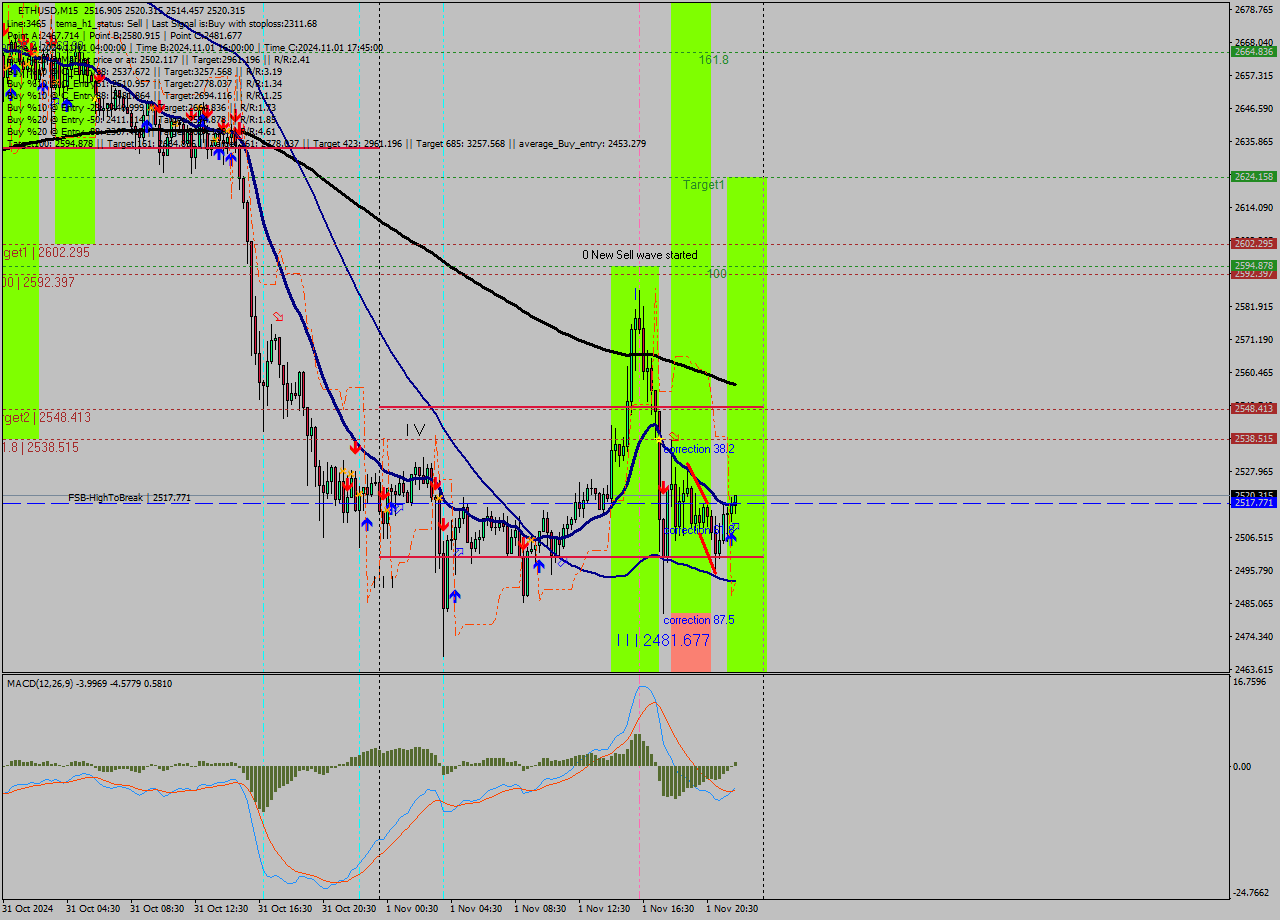The width and height of the screenshot is (1280, 920).
Task: Click the red 2538.515 price tag
Action: click(1252, 438)
